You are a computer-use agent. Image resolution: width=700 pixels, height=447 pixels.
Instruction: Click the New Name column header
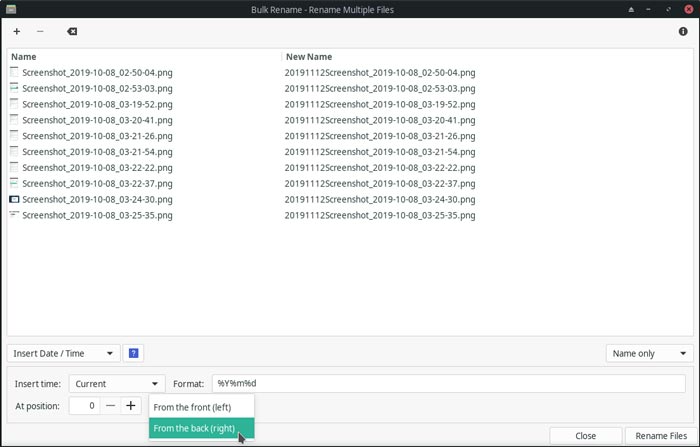(487, 57)
